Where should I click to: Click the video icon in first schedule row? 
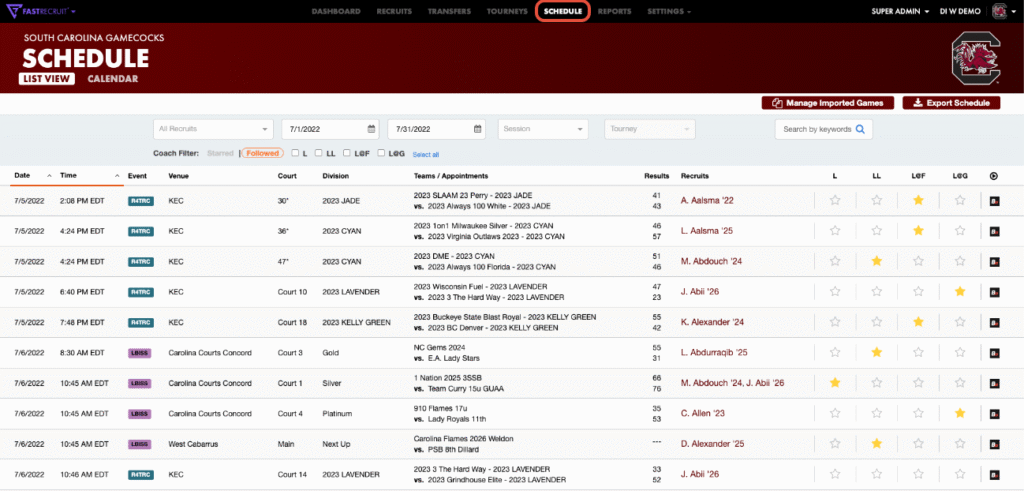[x=994, y=201]
